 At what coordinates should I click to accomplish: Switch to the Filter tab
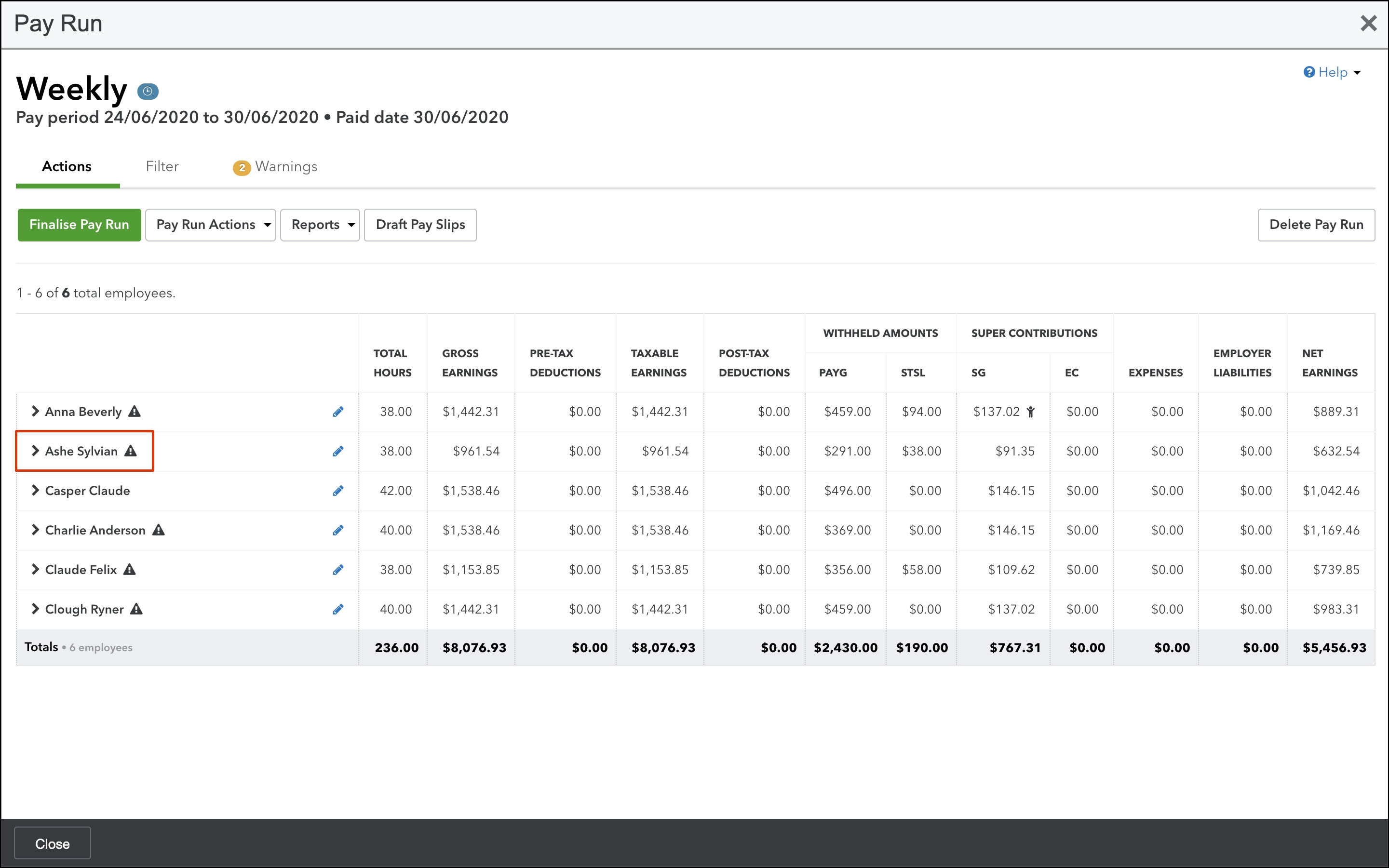[162, 166]
